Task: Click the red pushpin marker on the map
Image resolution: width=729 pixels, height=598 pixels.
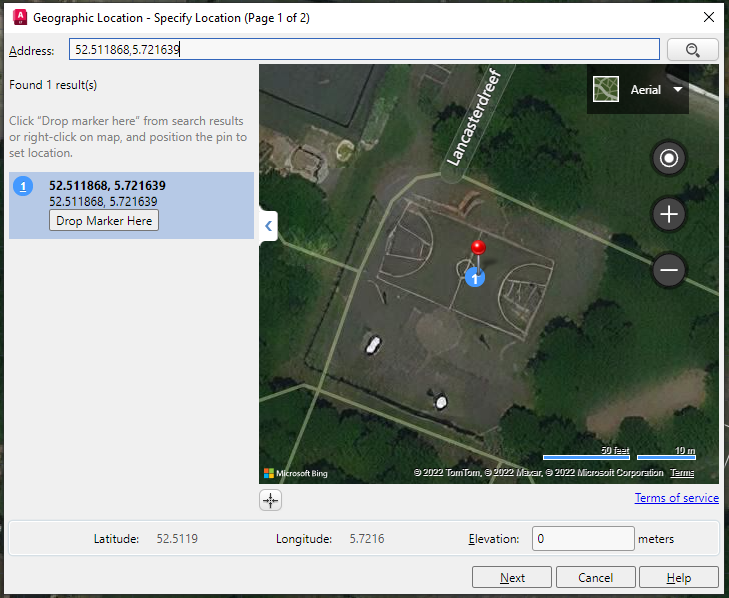Action: (478, 248)
